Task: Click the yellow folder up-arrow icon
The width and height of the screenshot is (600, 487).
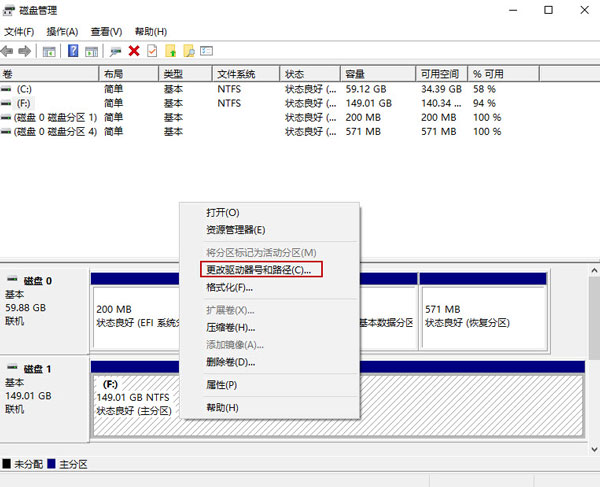Action: click(x=171, y=51)
